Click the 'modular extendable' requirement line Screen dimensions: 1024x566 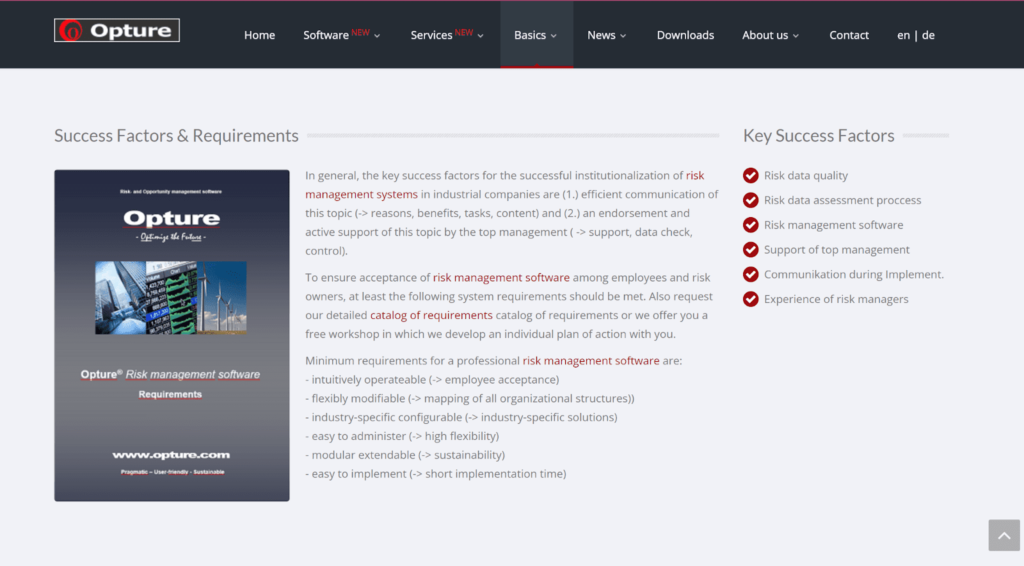(405, 455)
